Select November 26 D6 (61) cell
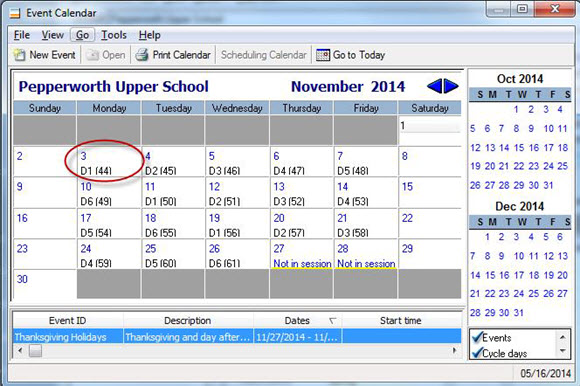This screenshot has width=580, height=386. (237, 254)
